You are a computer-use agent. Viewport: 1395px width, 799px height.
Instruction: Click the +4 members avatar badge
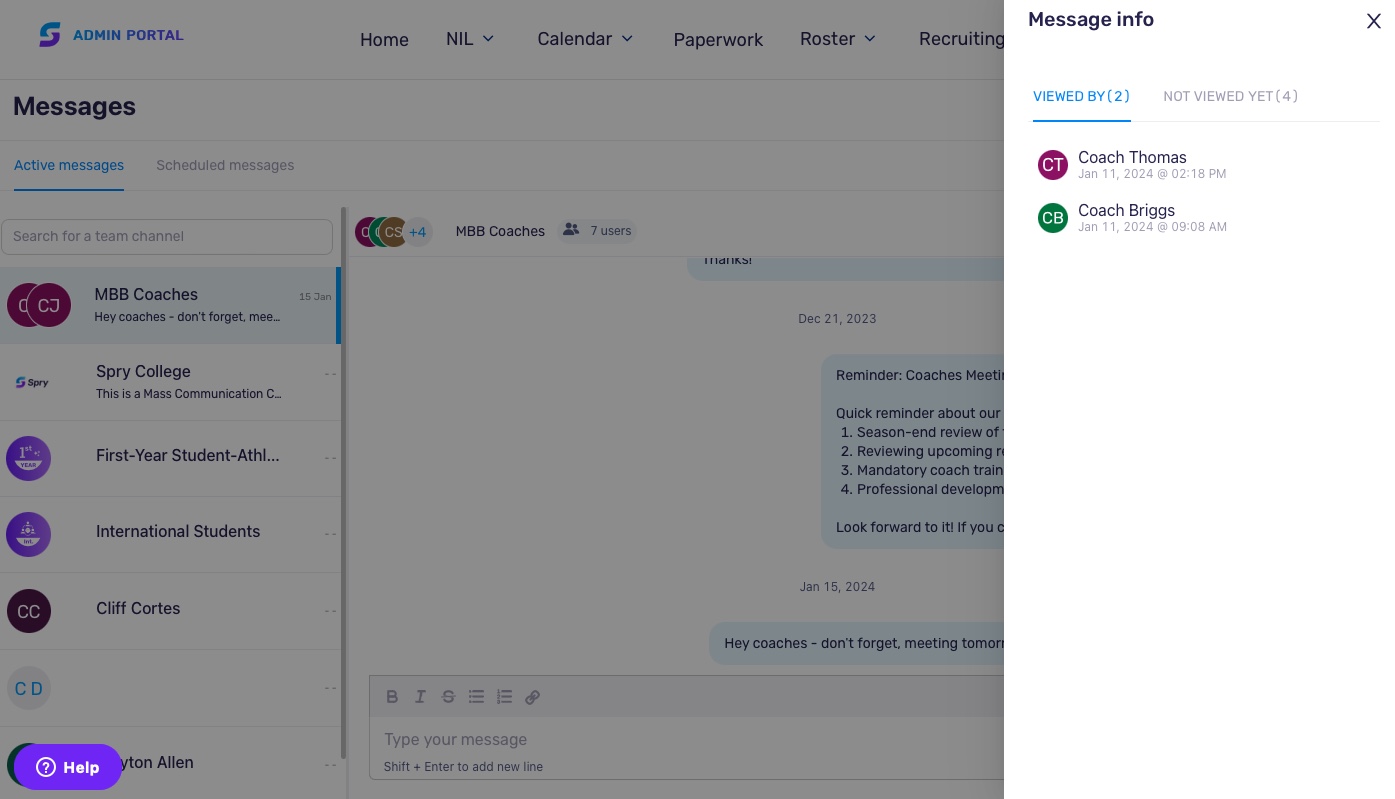pos(417,232)
